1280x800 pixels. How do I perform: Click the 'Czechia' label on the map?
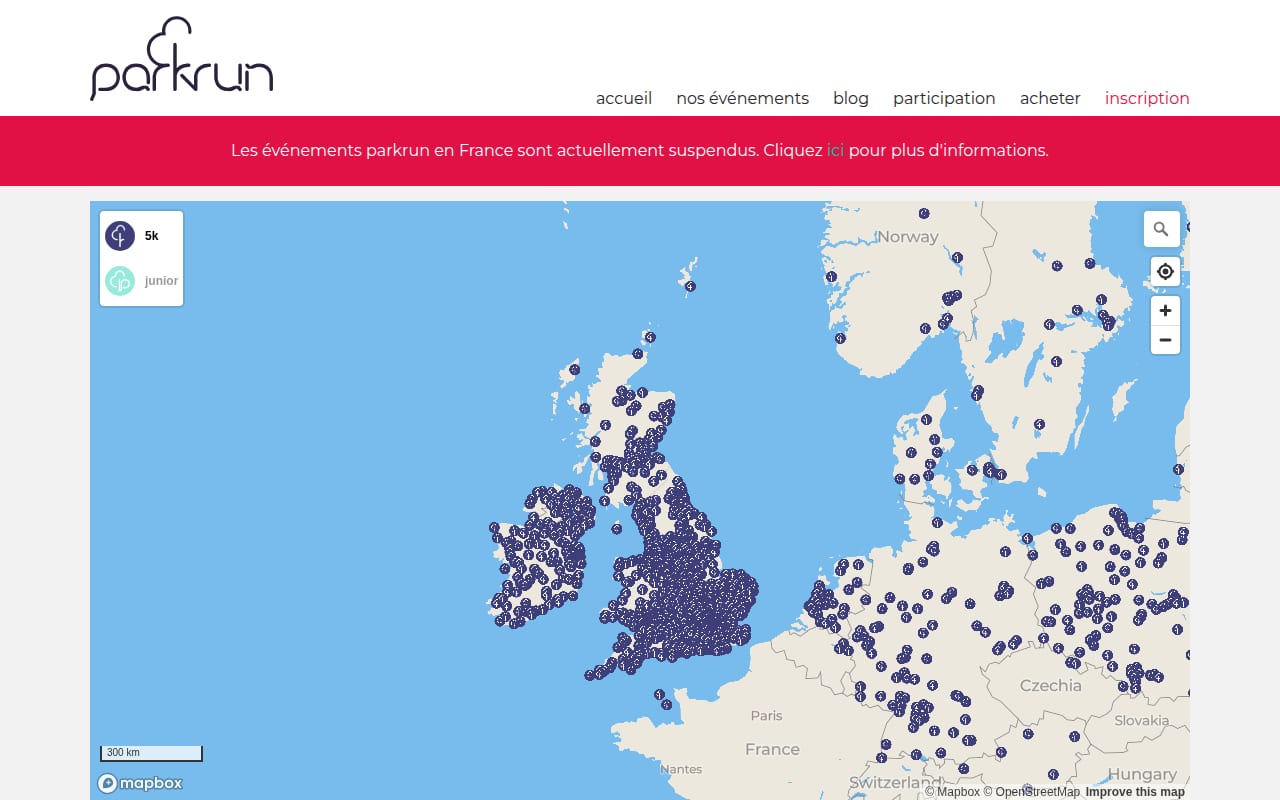(x=1050, y=686)
